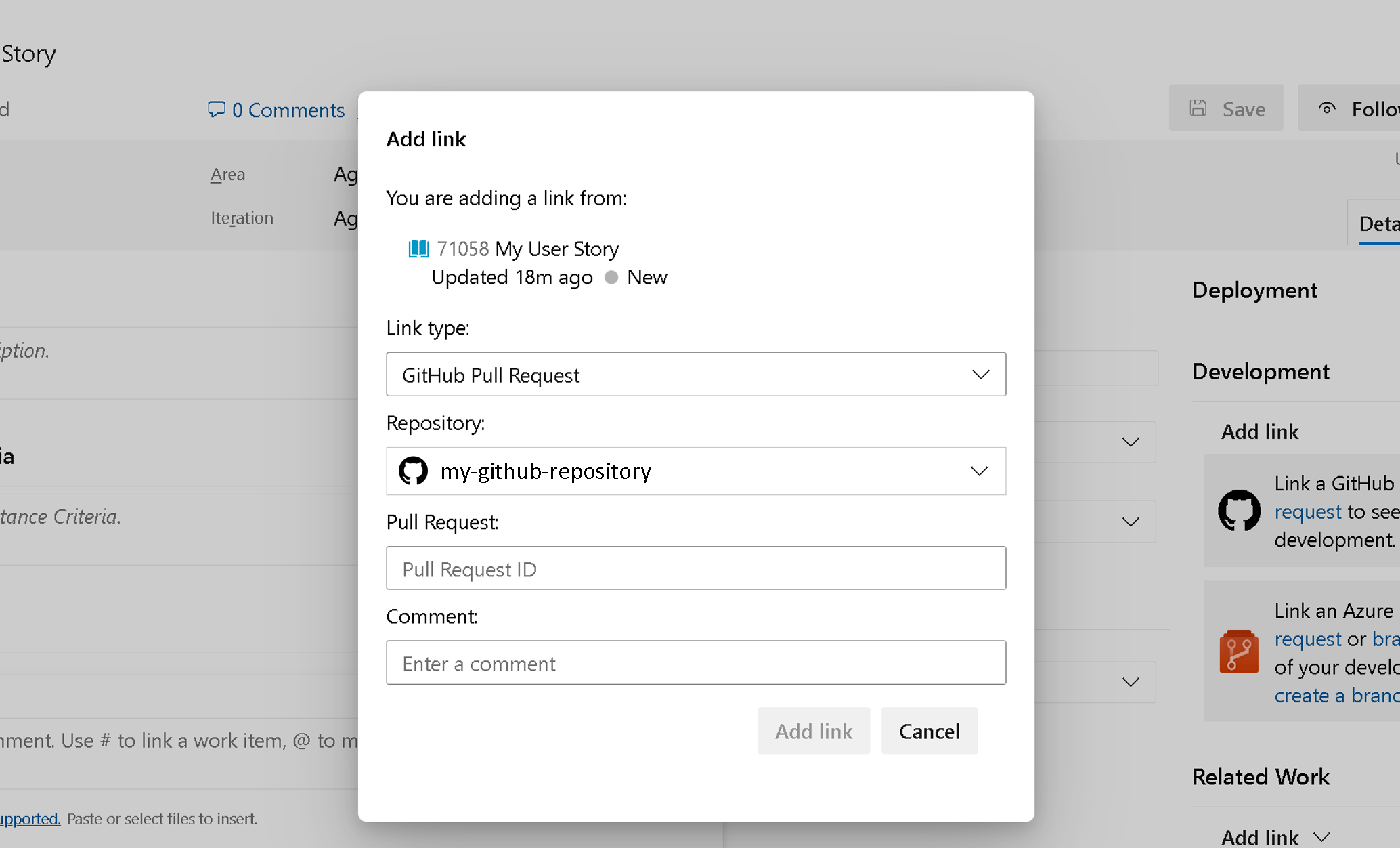The height and width of the screenshot is (848, 1400).
Task: Expand Related Work Add link chevron
Action: tap(1321, 837)
